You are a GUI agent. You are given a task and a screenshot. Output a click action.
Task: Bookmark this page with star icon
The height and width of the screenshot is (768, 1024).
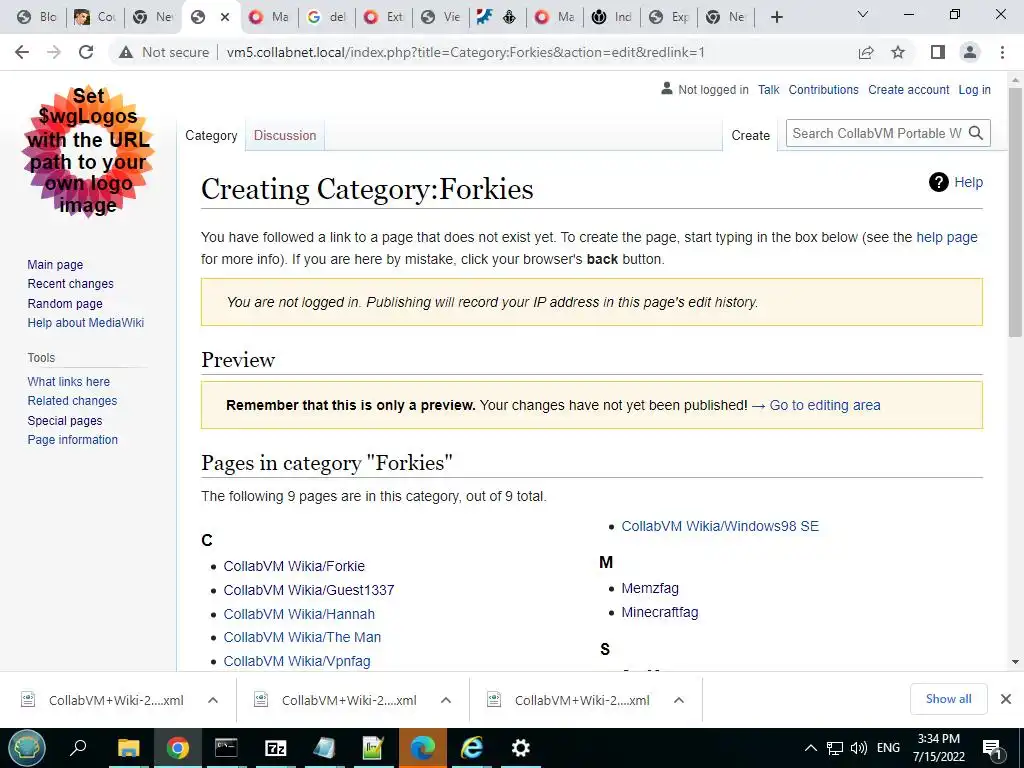[898, 52]
